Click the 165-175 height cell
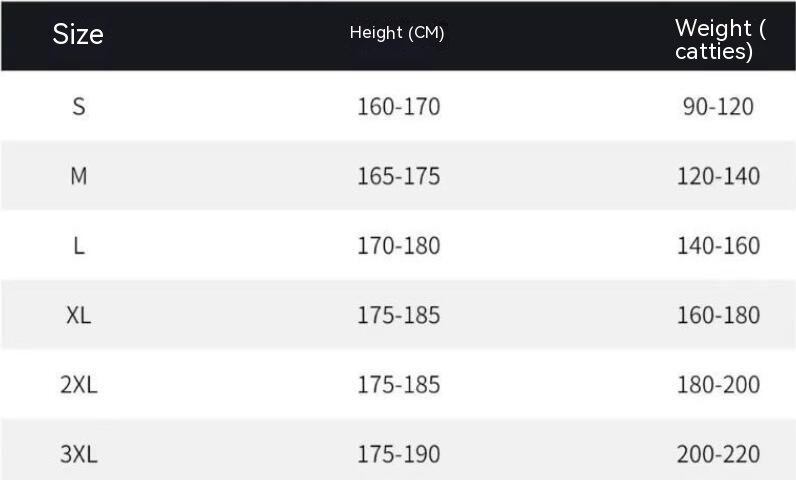Screen dimensions: 796x480 click(x=398, y=176)
